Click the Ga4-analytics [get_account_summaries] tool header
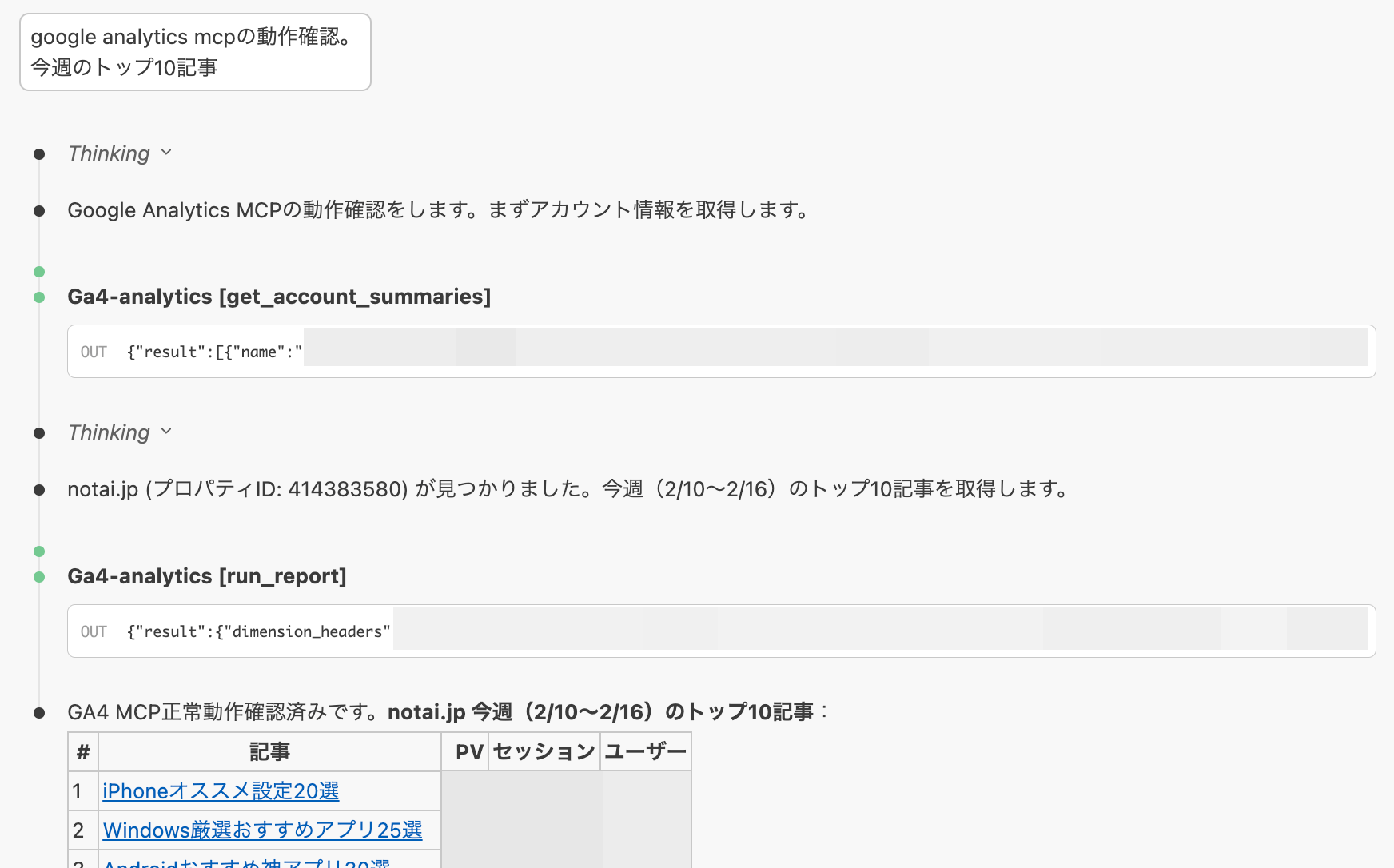 click(x=279, y=297)
